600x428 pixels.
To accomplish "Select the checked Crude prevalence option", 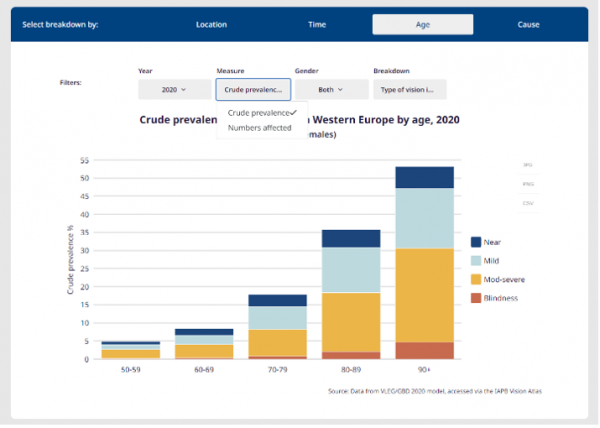I will tap(262, 113).
